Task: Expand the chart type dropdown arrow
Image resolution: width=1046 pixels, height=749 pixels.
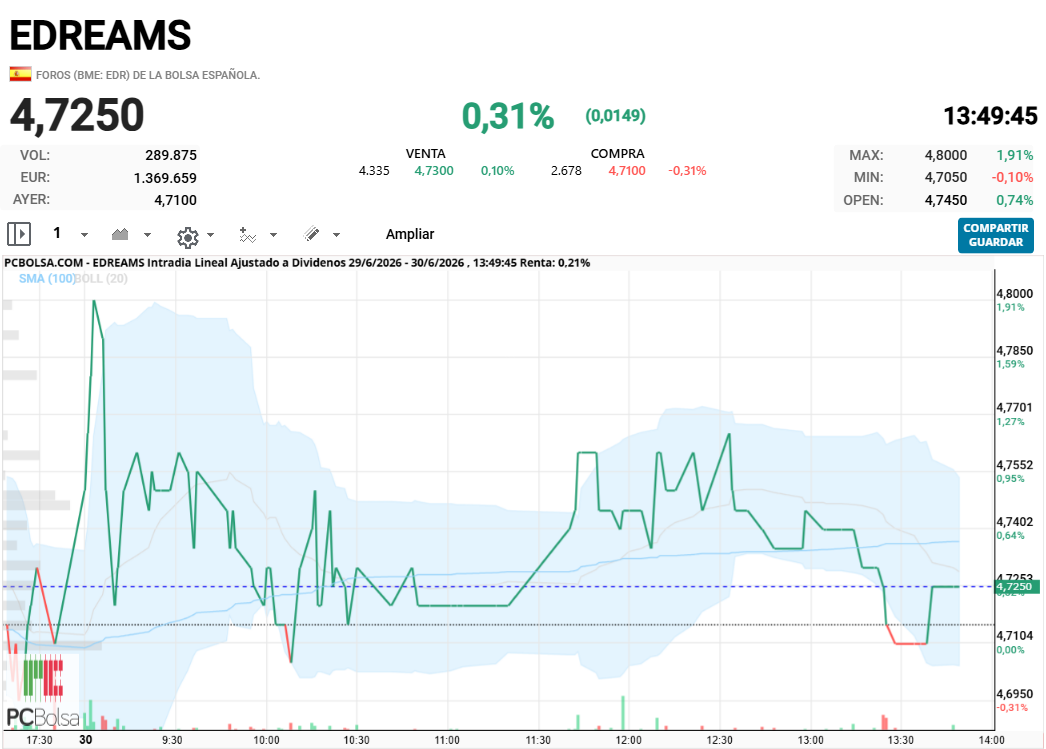Action: tap(147, 235)
